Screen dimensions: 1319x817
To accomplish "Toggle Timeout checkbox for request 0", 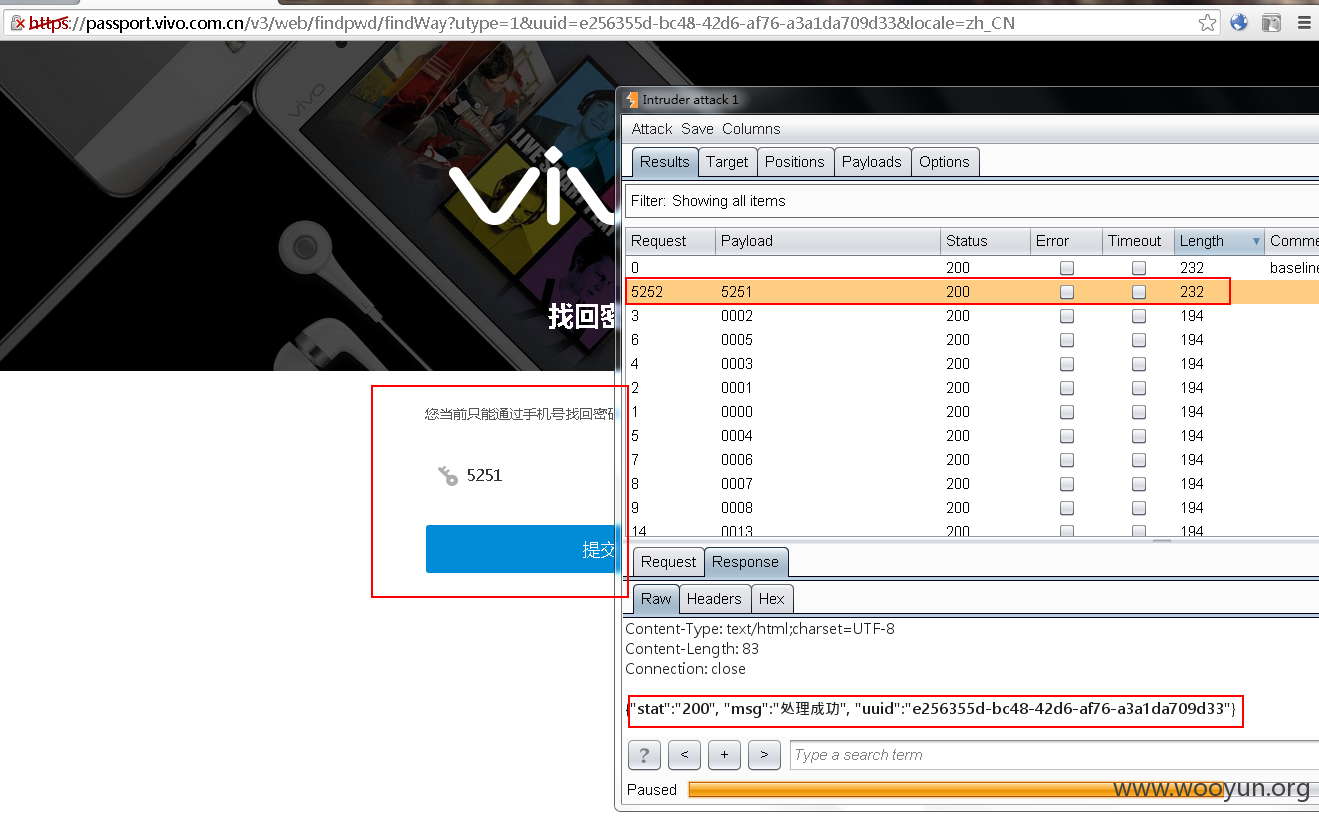I will (x=1139, y=268).
